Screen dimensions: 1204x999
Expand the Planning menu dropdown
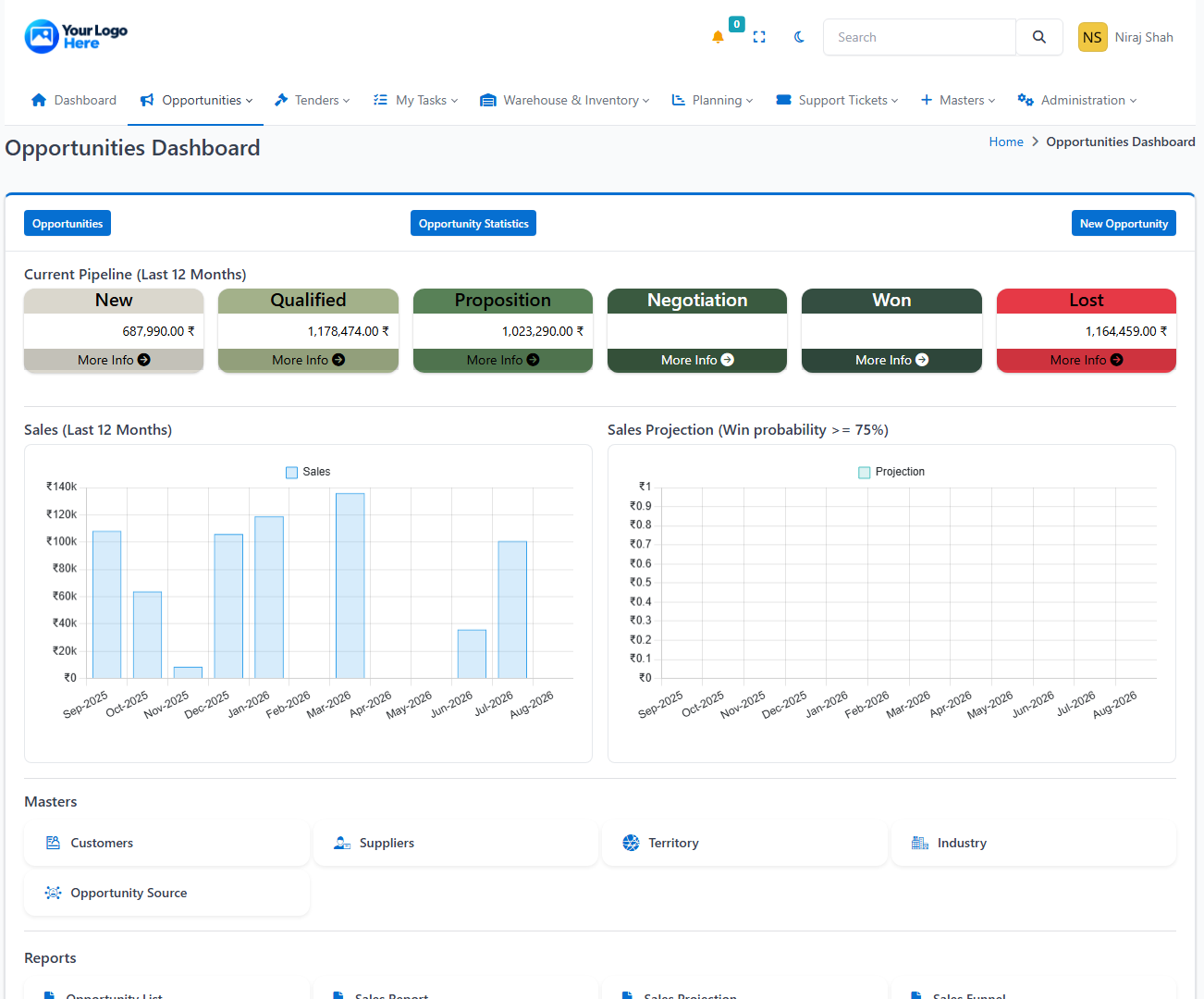[x=712, y=100]
